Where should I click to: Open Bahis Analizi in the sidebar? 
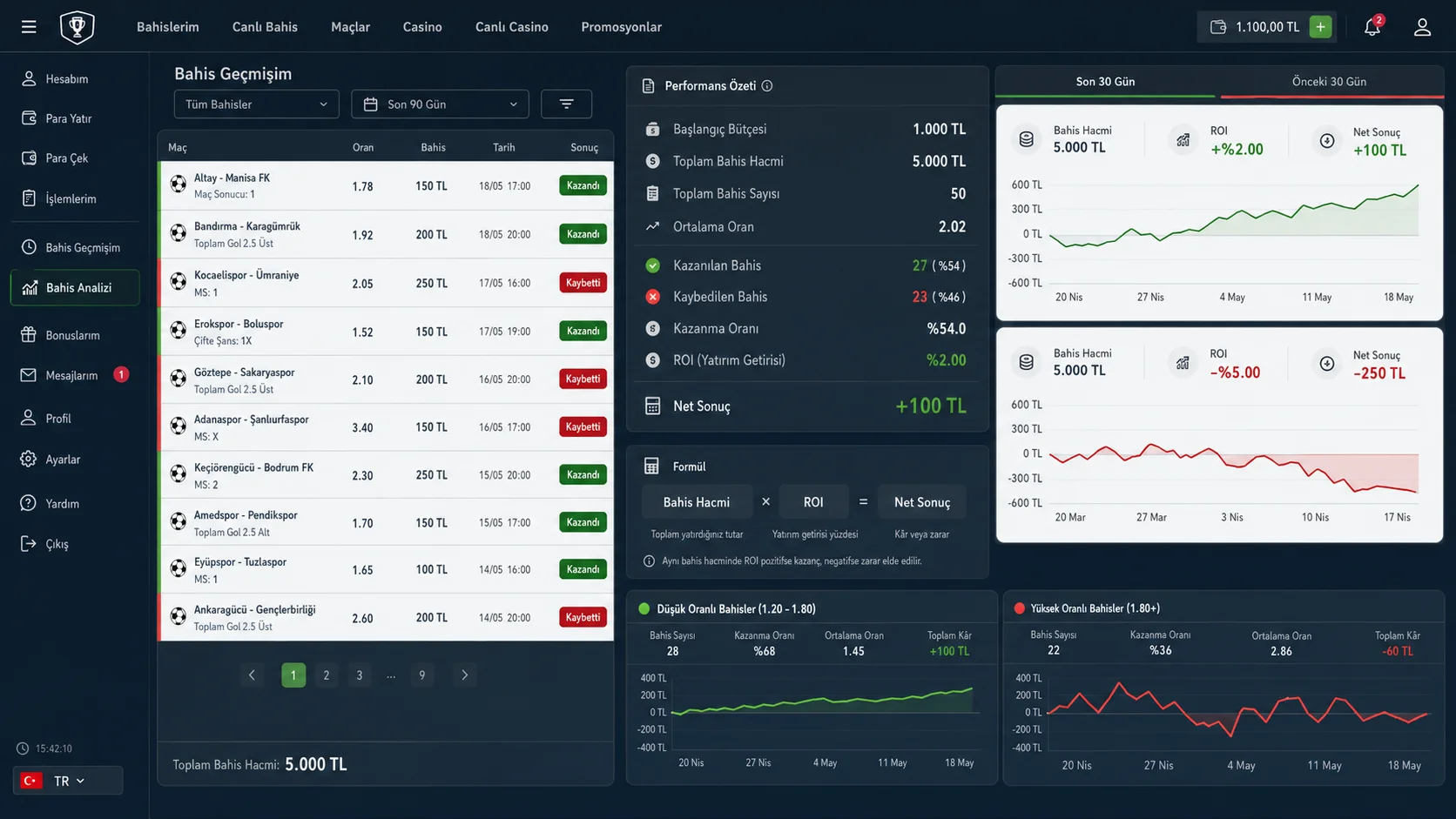pyautogui.click(x=75, y=288)
